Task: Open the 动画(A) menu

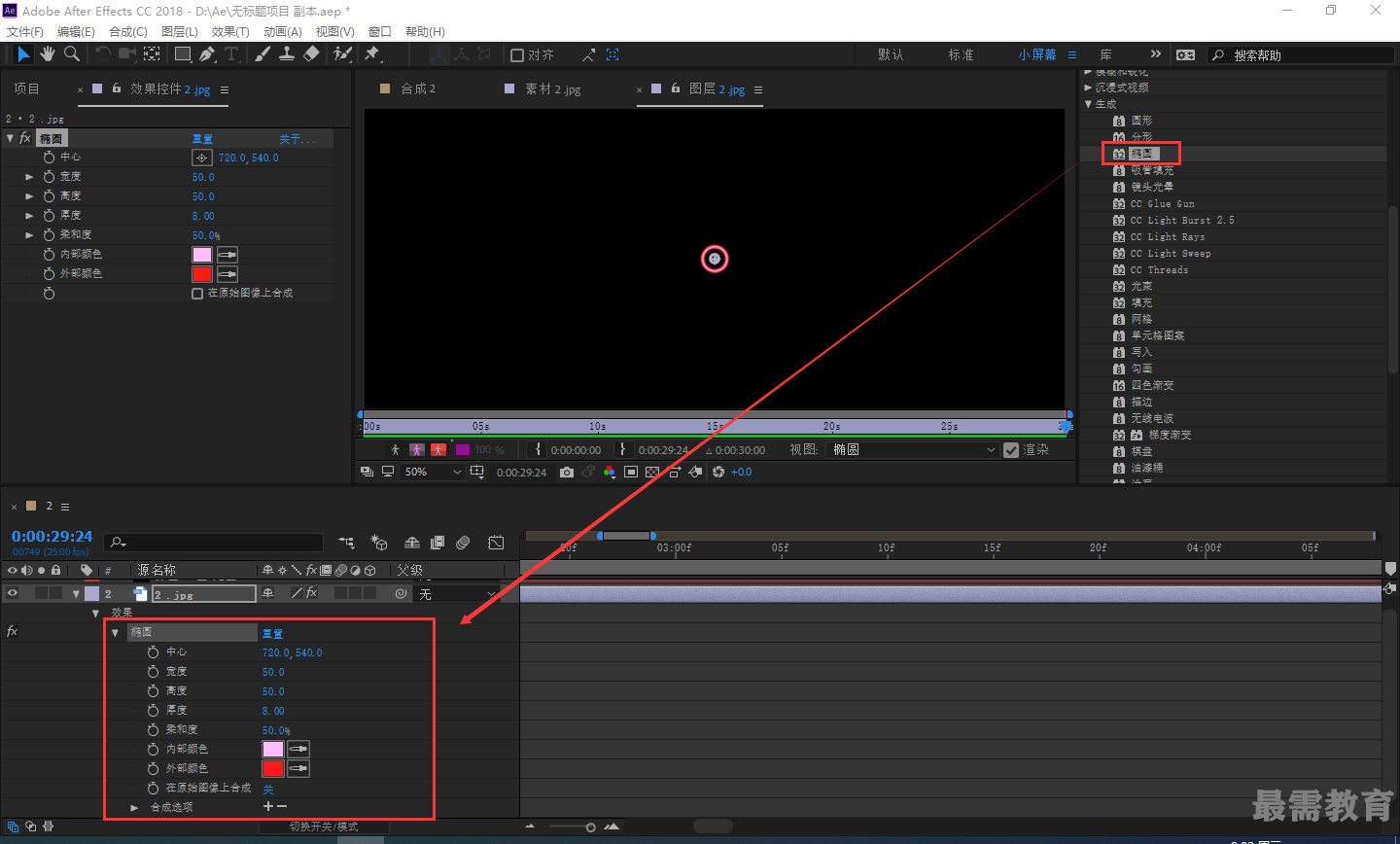Action: (x=283, y=32)
